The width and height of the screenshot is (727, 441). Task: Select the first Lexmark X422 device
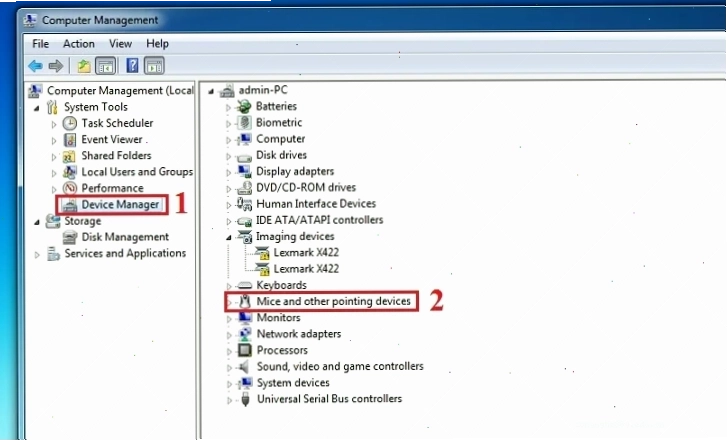(x=306, y=252)
